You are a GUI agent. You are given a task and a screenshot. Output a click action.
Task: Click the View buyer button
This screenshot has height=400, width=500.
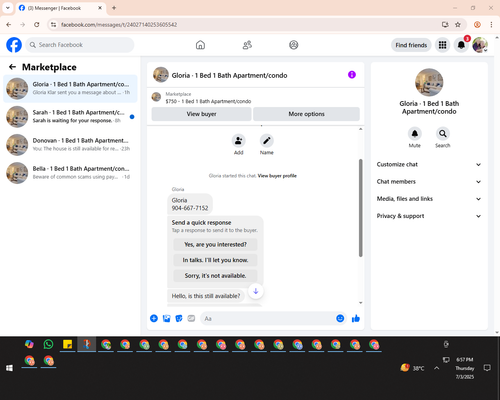click(x=201, y=114)
